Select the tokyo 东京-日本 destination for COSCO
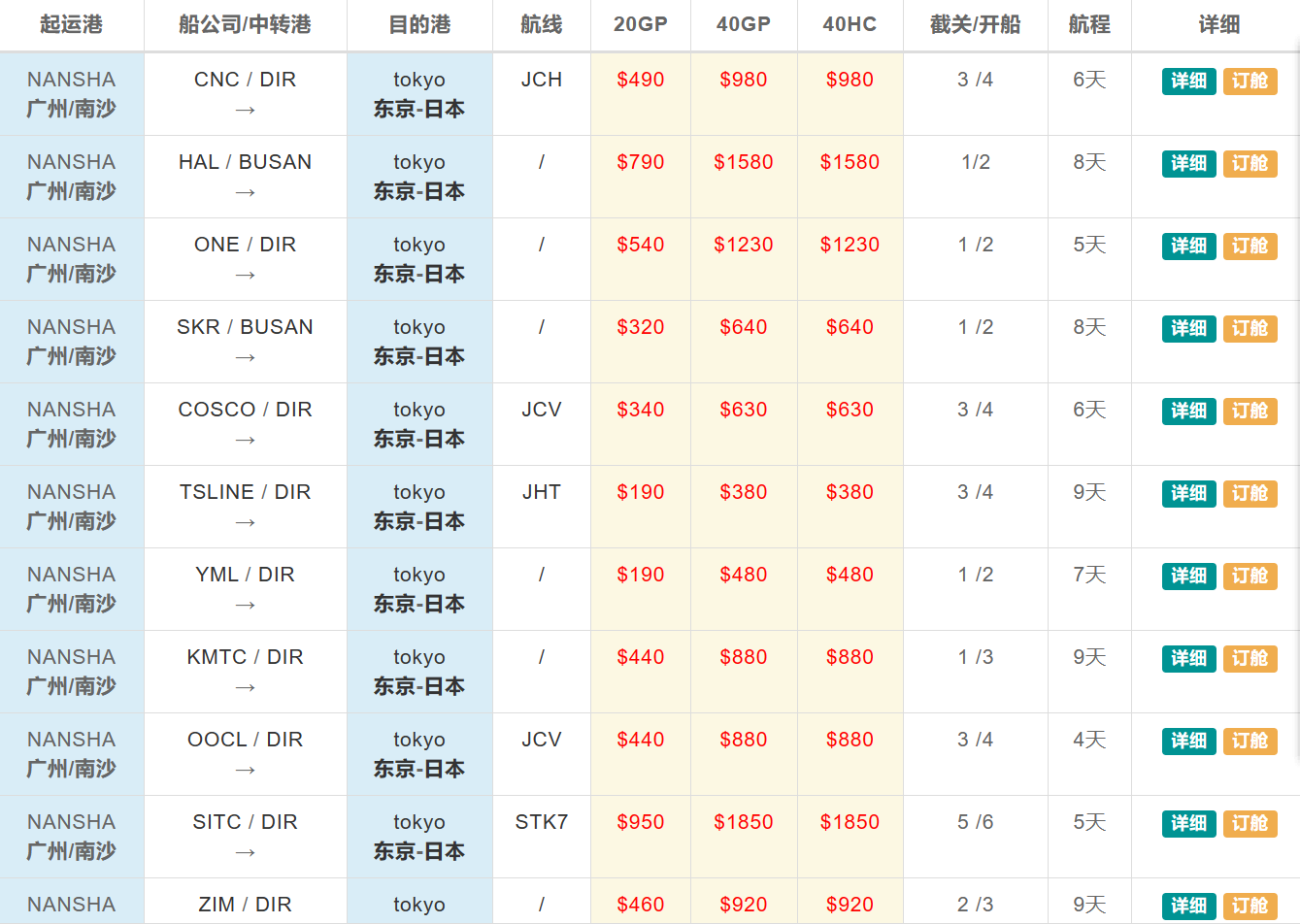This screenshot has height=924, width=1300. coord(418,424)
